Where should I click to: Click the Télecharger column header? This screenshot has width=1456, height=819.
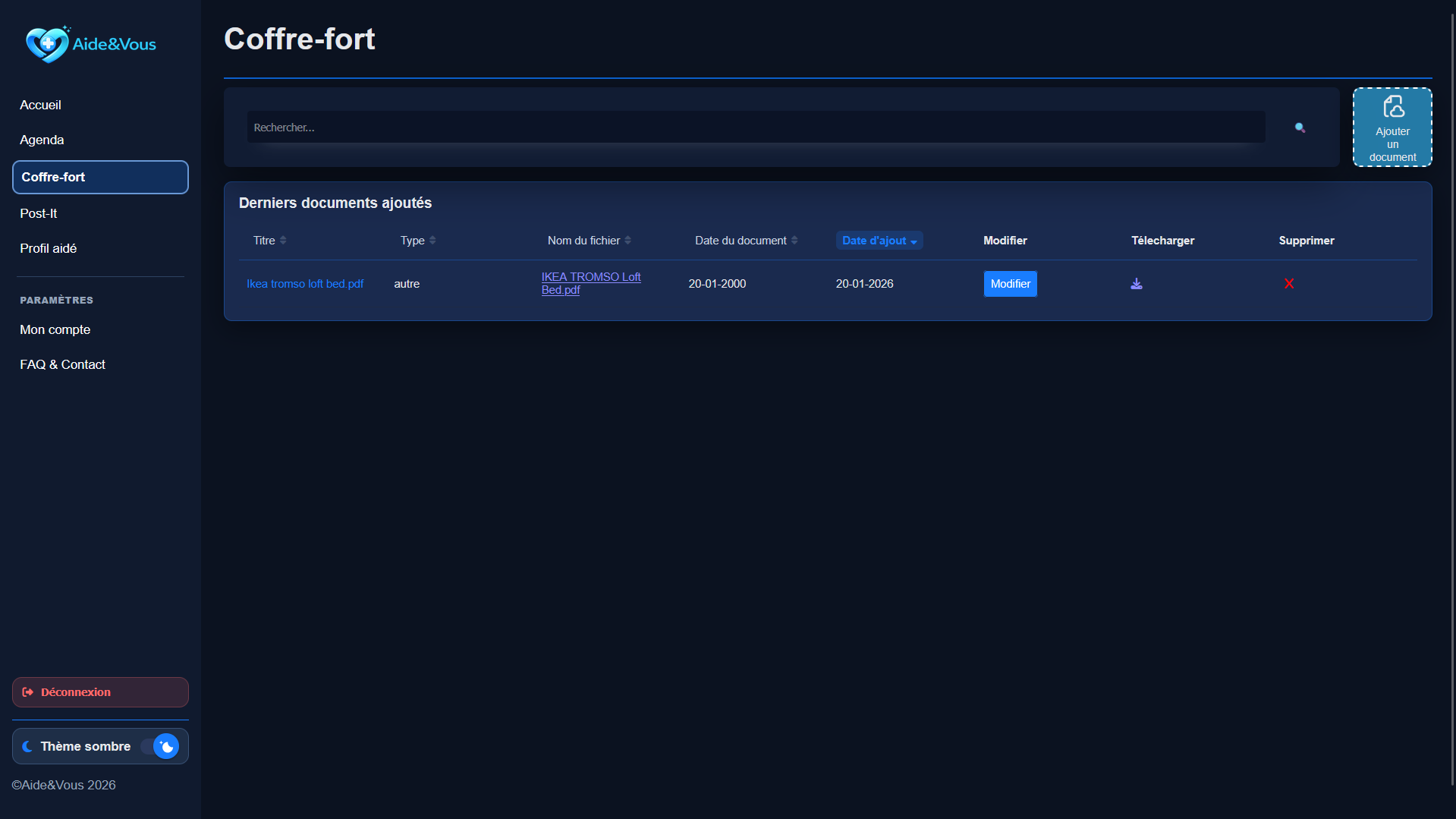point(1162,241)
